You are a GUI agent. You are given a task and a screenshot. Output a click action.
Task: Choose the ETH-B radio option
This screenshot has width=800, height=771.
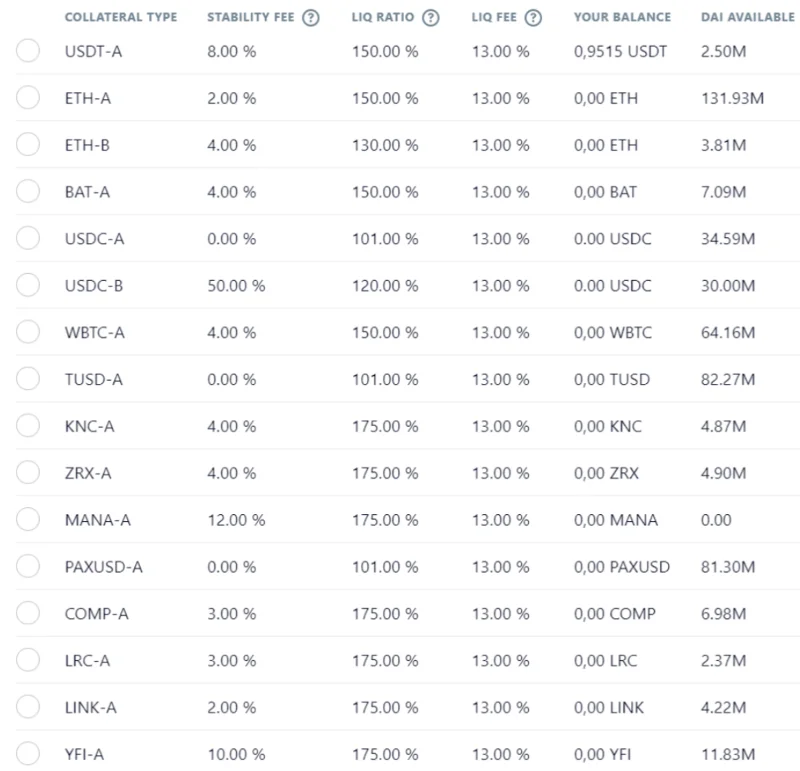[x=28, y=144]
